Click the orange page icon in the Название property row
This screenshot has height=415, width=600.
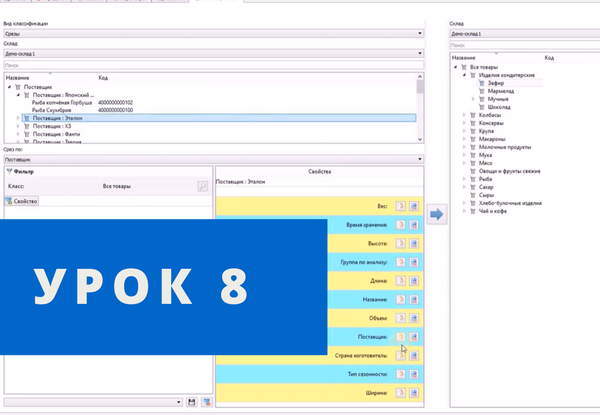click(x=401, y=299)
